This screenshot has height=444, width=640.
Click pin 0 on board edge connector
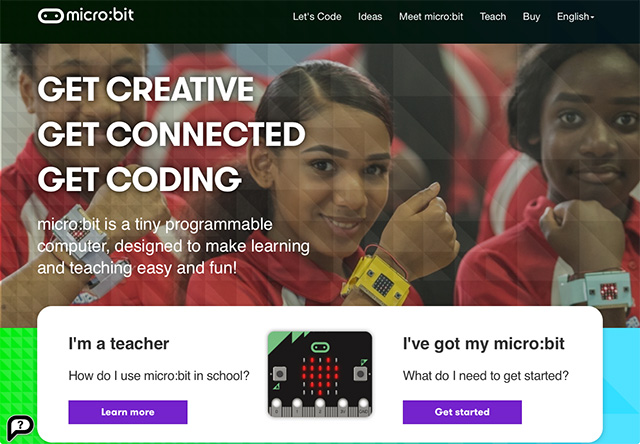(276, 407)
